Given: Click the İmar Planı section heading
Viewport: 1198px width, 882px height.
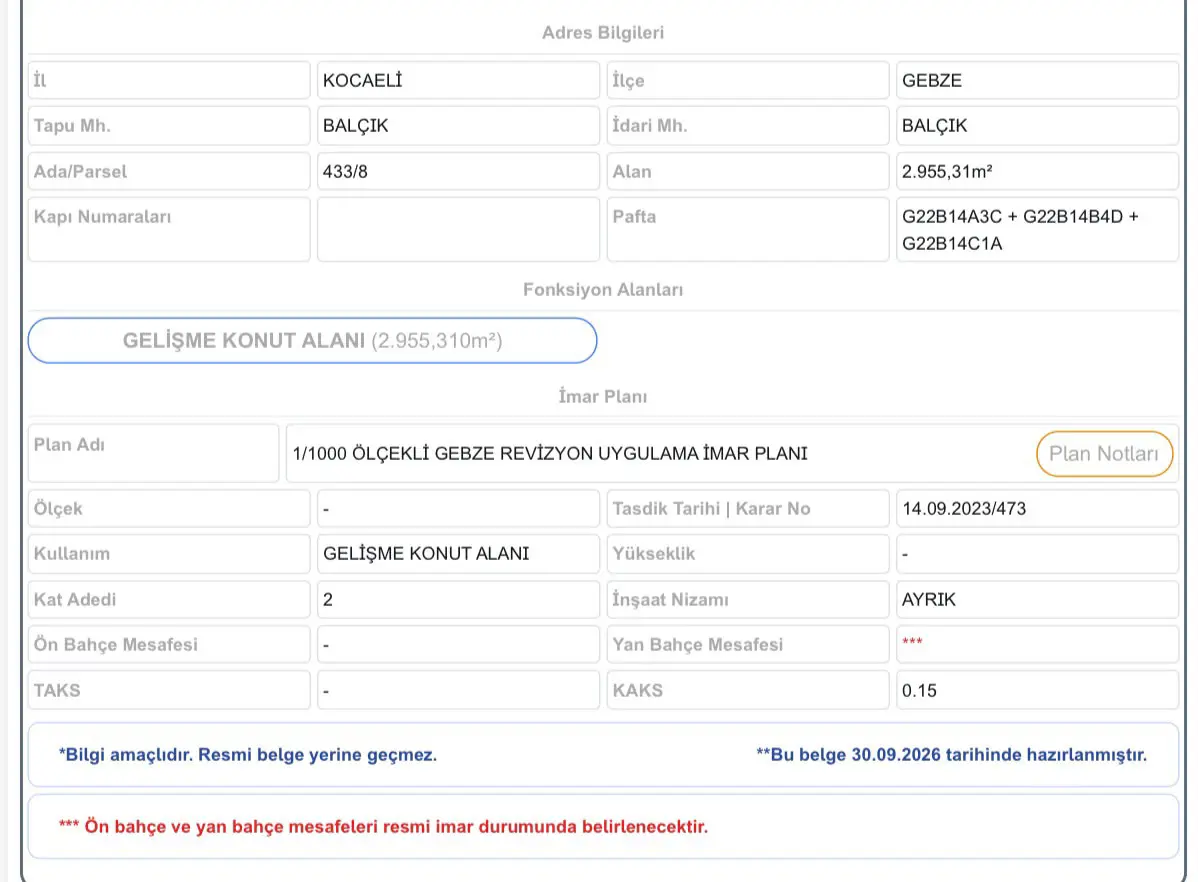Looking at the screenshot, I should point(603,396).
